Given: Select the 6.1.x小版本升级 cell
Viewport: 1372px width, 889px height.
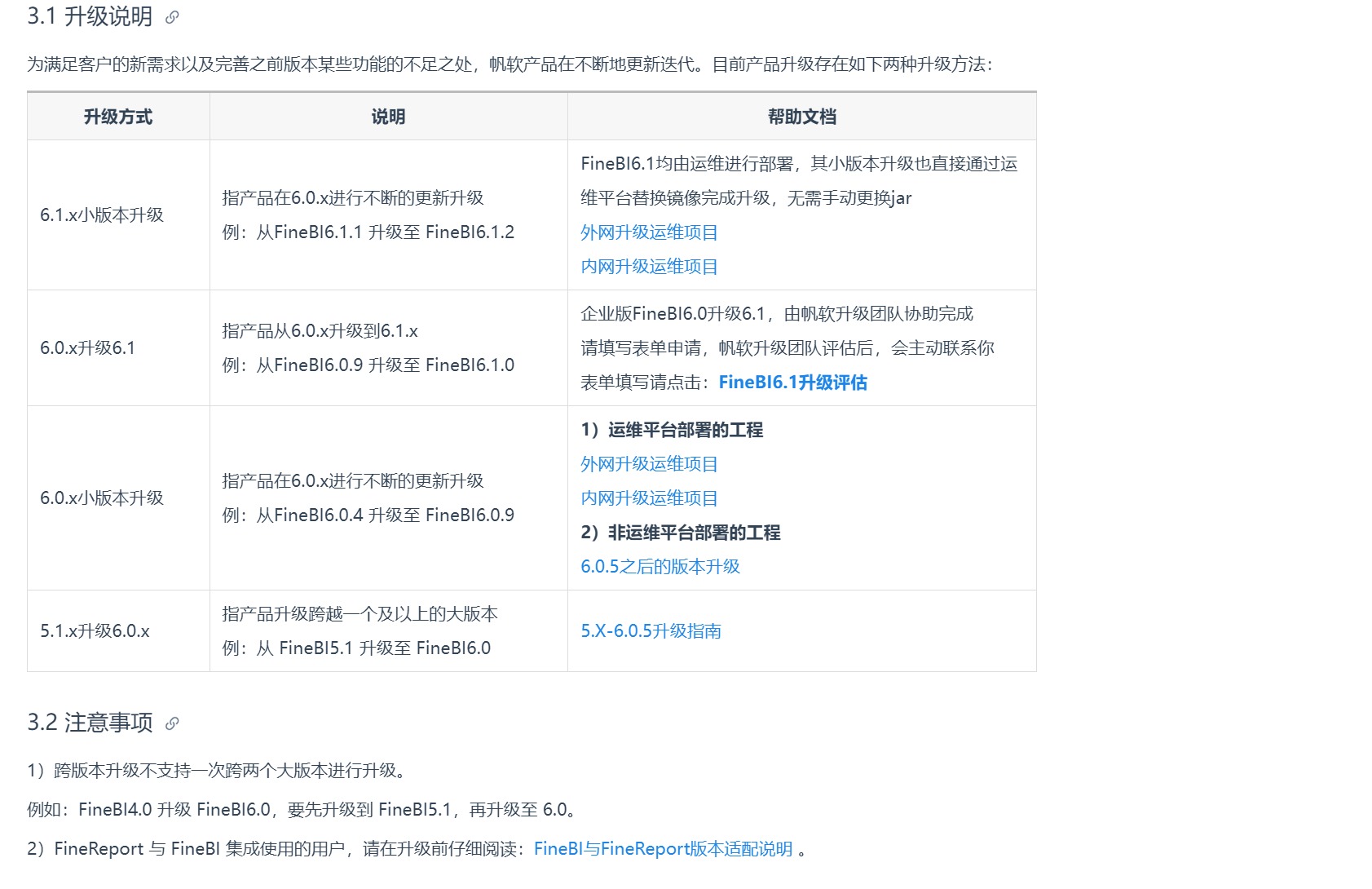Looking at the screenshot, I should point(118,215).
